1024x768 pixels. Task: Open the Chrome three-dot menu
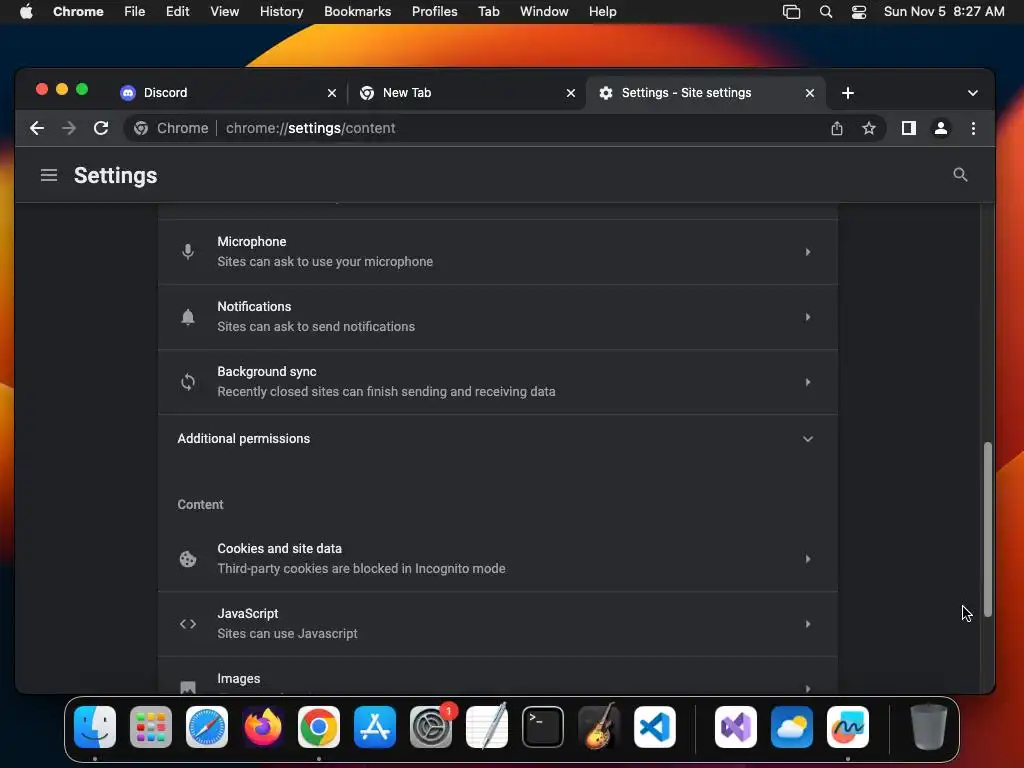[973, 128]
